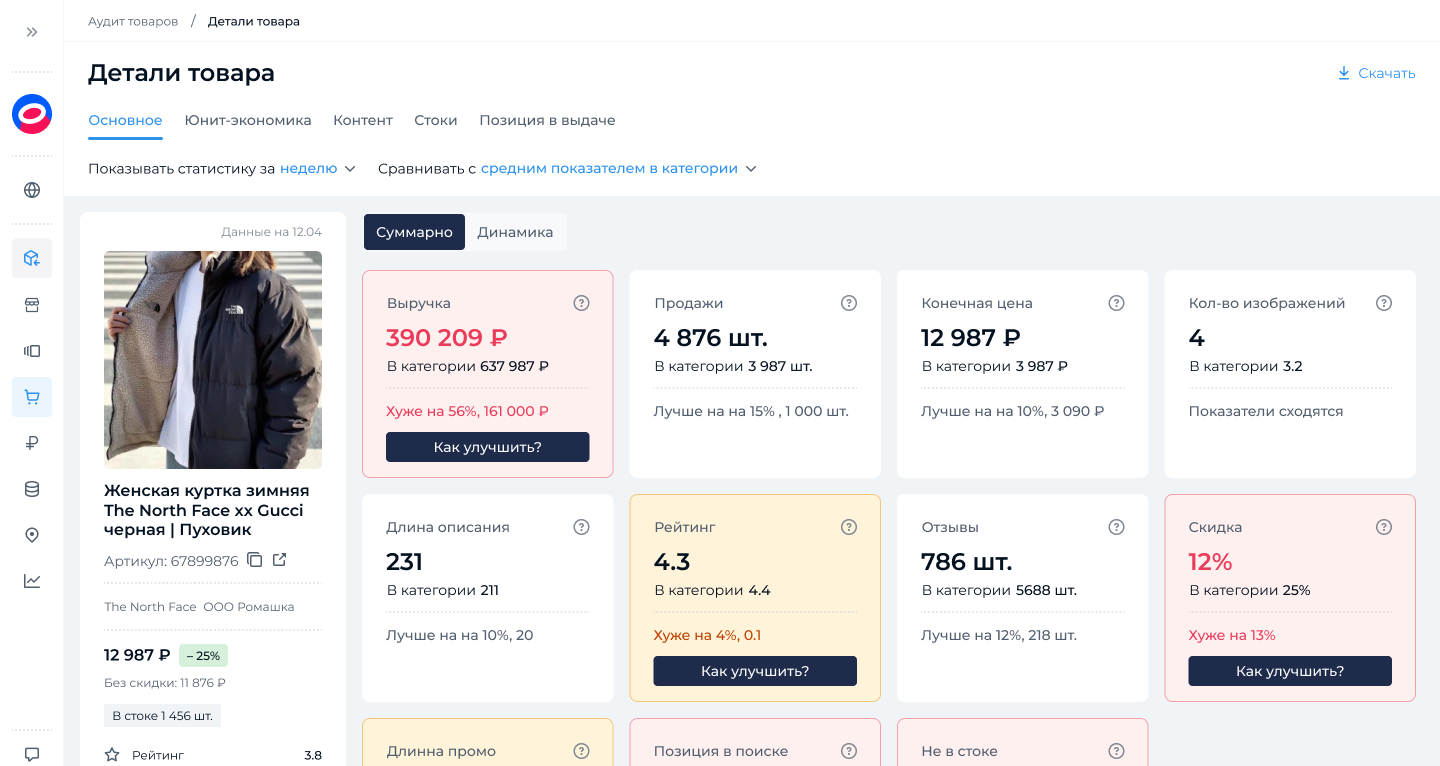Click the help icon on Кол-во изображений card
Viewport: 1440px width, 766px height.
pyautogui.click(x=1384, y=303)
